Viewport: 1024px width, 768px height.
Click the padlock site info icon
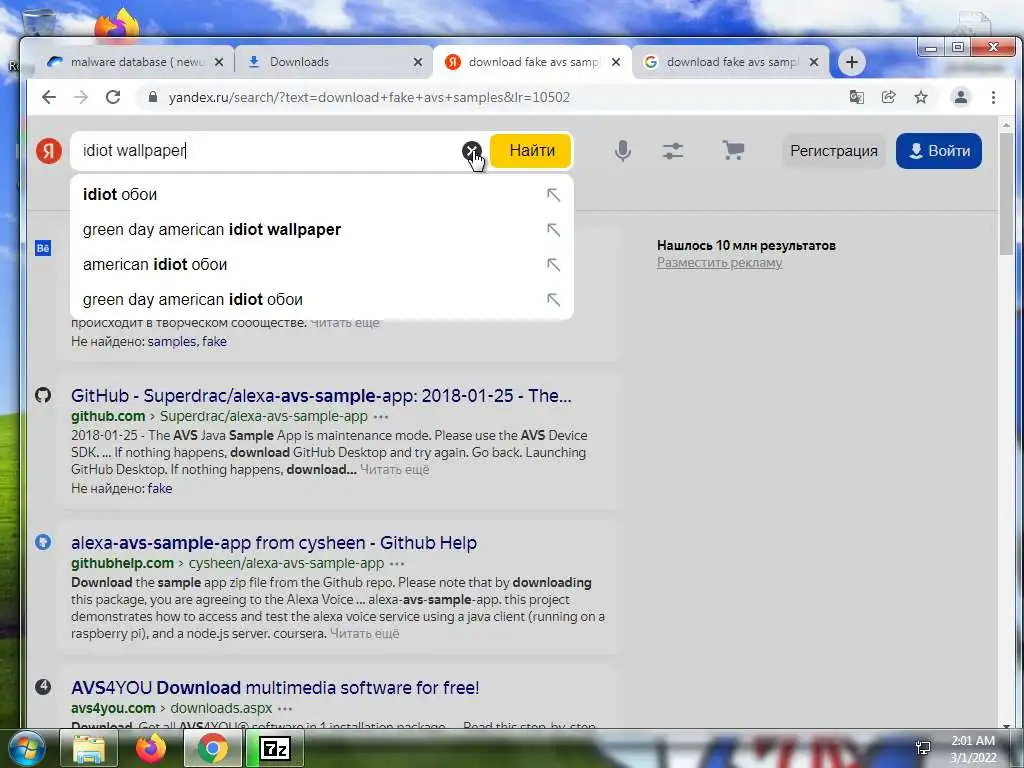(x=153, y=97)
